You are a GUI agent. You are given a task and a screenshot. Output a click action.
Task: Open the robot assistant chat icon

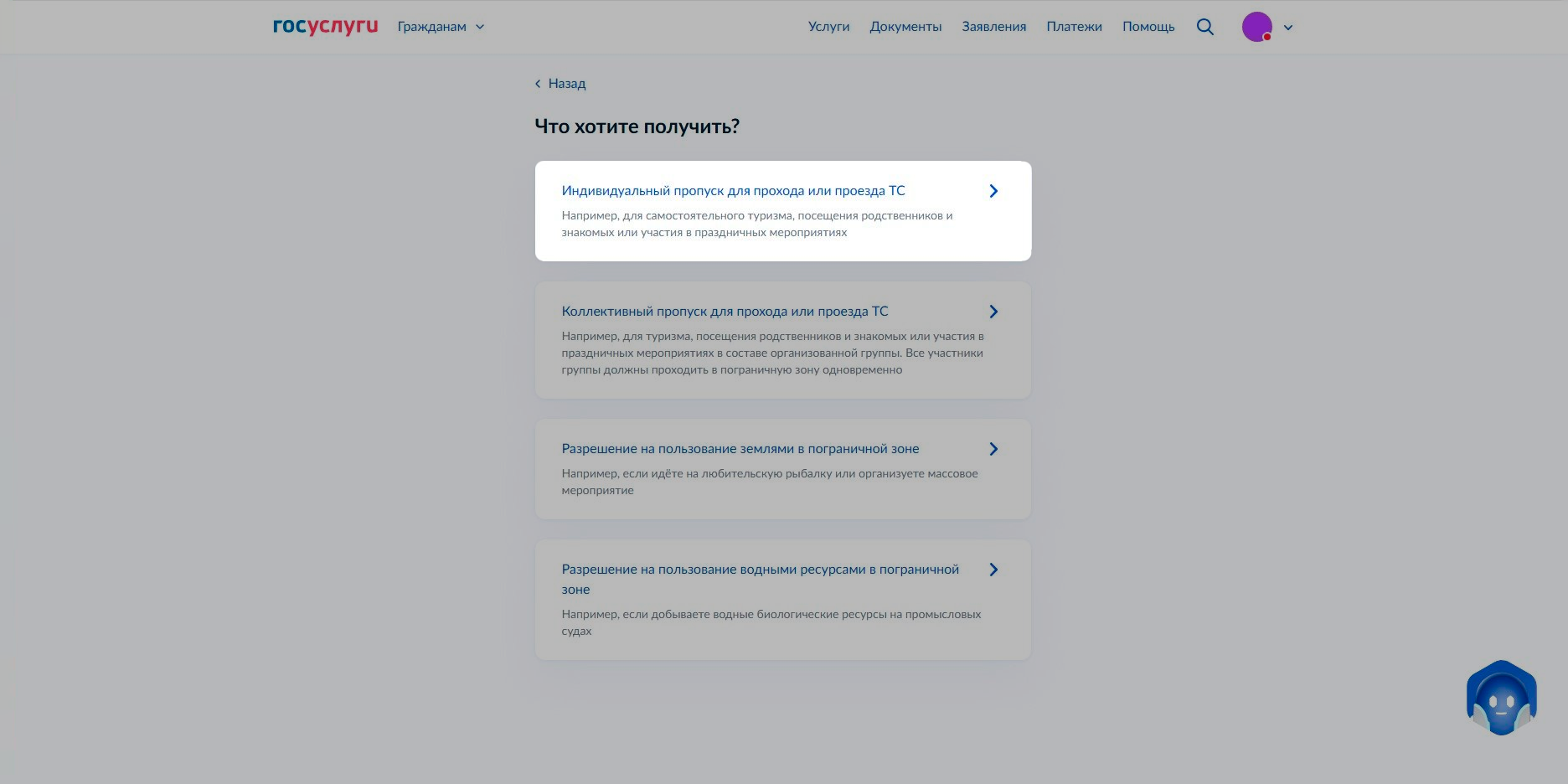pyautogui.click(x=1501, y=698)
